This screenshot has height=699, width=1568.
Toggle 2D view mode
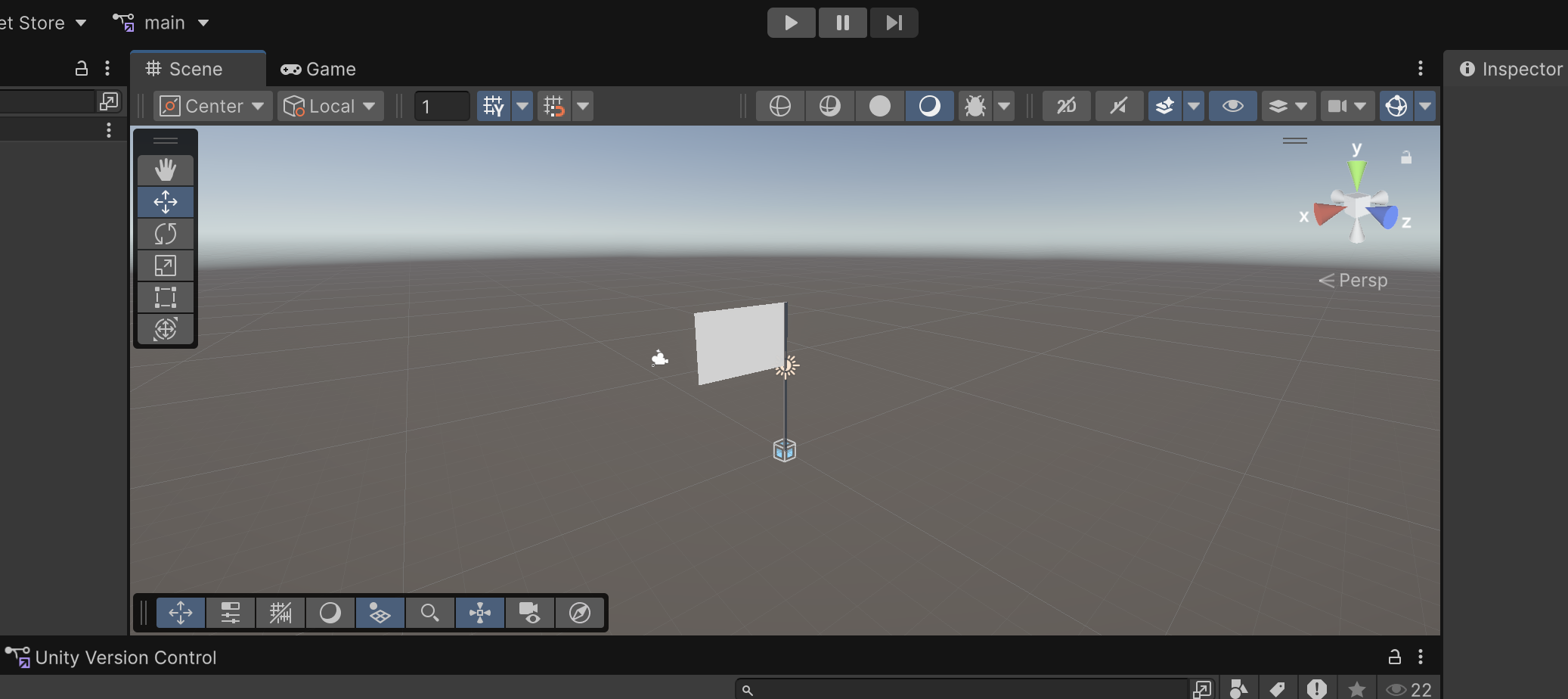(1067, 106)
